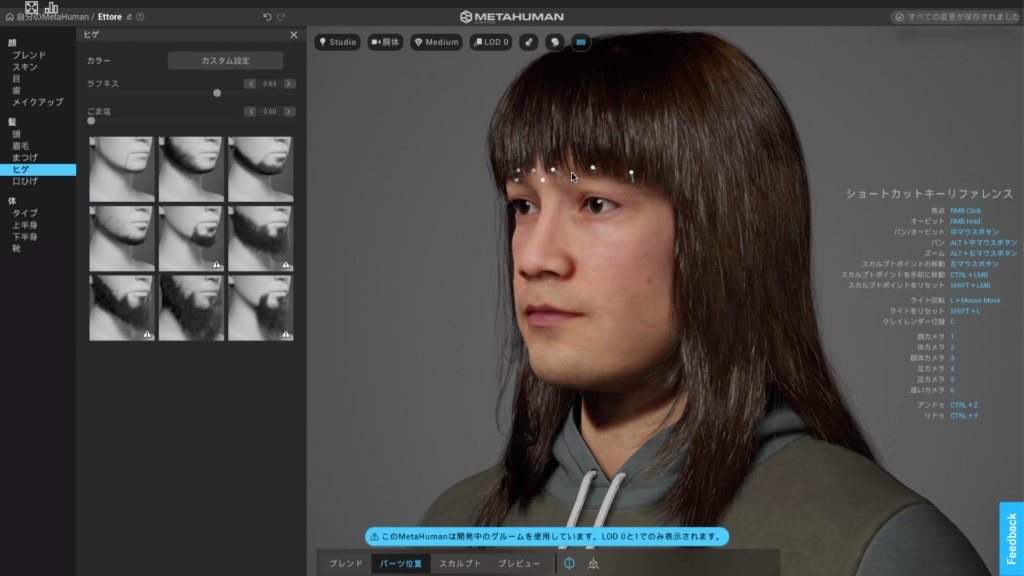This screenshot has width=1024, height=576.
Task: Open 上半身 upper body settings
Action: (x=25, y=225)
